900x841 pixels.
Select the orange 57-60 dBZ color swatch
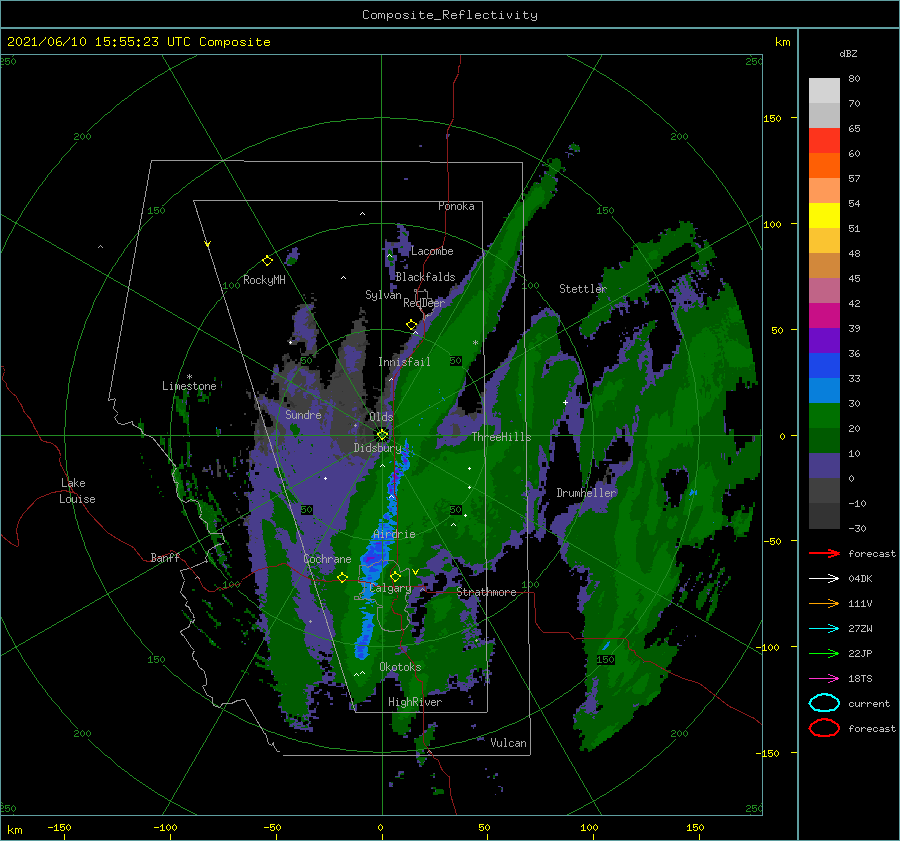click(x=824, y=166)
